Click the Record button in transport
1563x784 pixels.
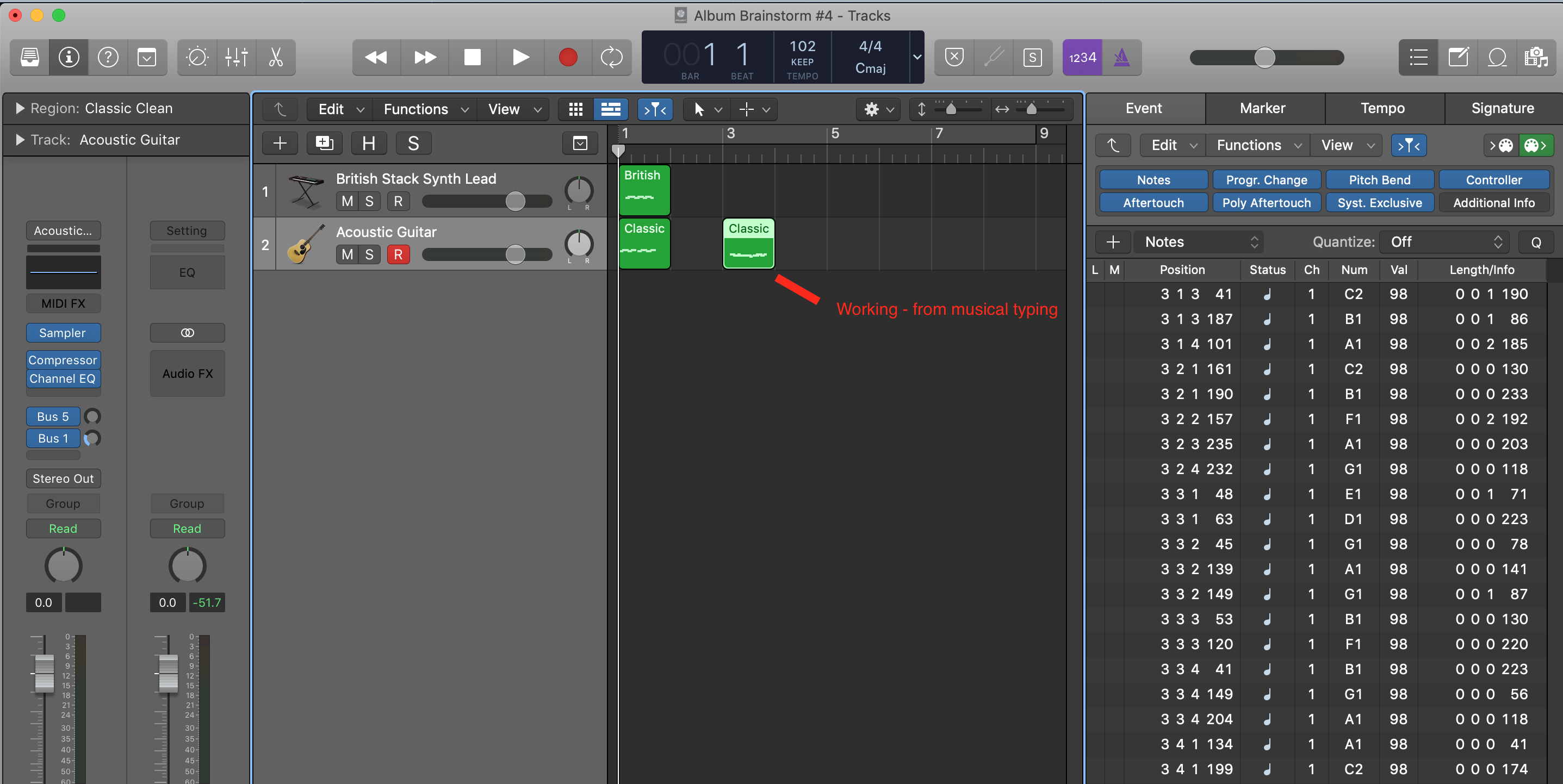pyautogui.click(x=567, y=58)
